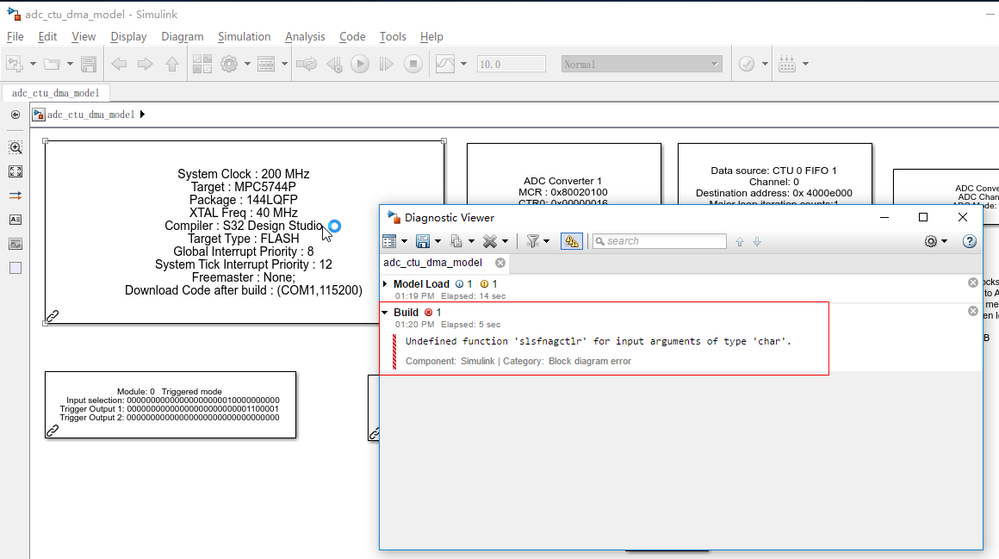This screenshot has height=559, width=999.
Task: Open the New Model dropdown arrow
Action: click(32, 64)
